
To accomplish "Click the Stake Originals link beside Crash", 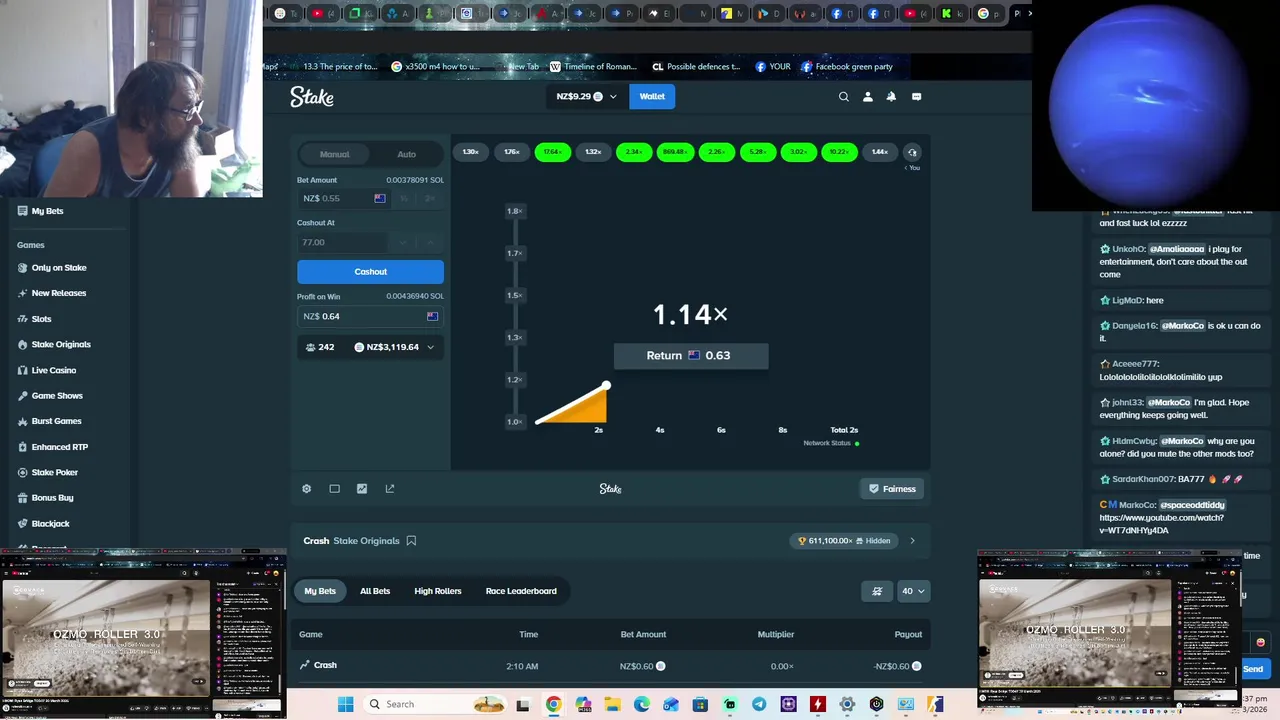I will [366, 541].
